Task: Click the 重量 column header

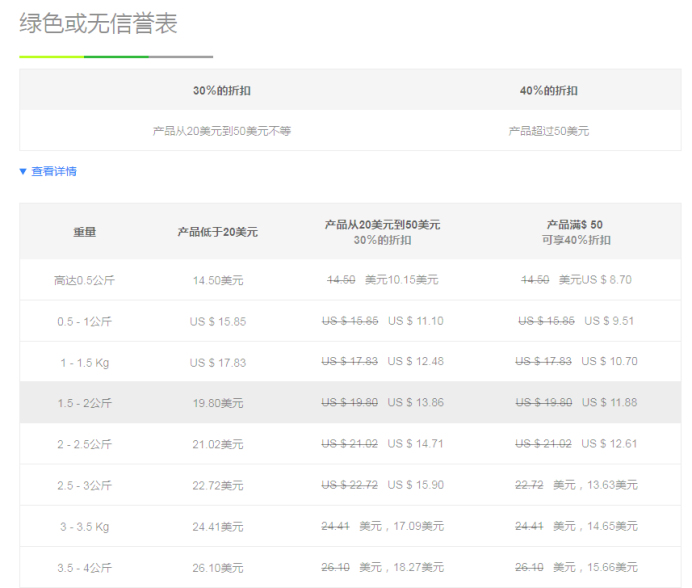Action: 84,232
